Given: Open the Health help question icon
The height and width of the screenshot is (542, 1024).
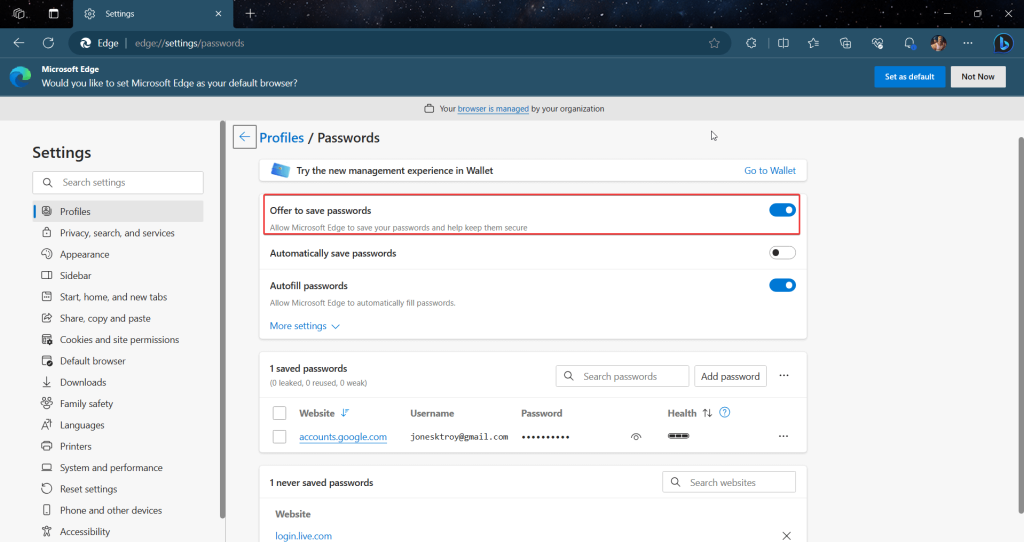Looking at the screenshot, I should tap(724, 412).
